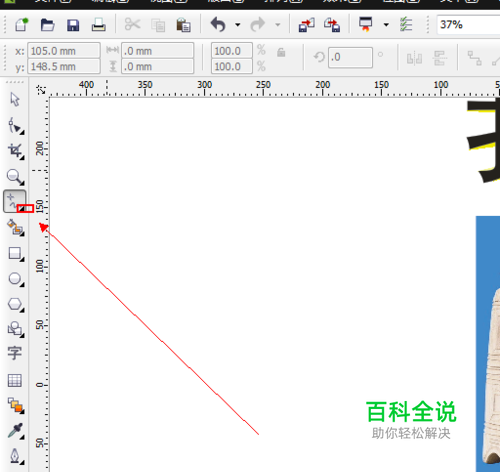The height and width of the screenshot is (472, 500).
Task: Click the x position field 105.0 mm
Action: pyautogui.click(x=64, y=51)
